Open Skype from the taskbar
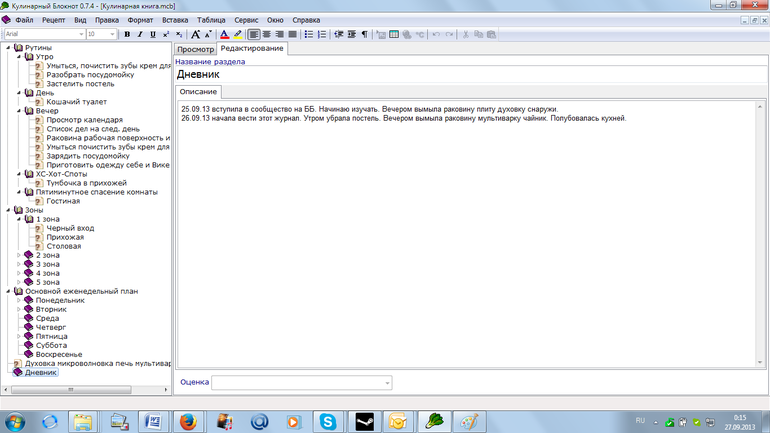The image size is (770, 433). coord(328,421)
